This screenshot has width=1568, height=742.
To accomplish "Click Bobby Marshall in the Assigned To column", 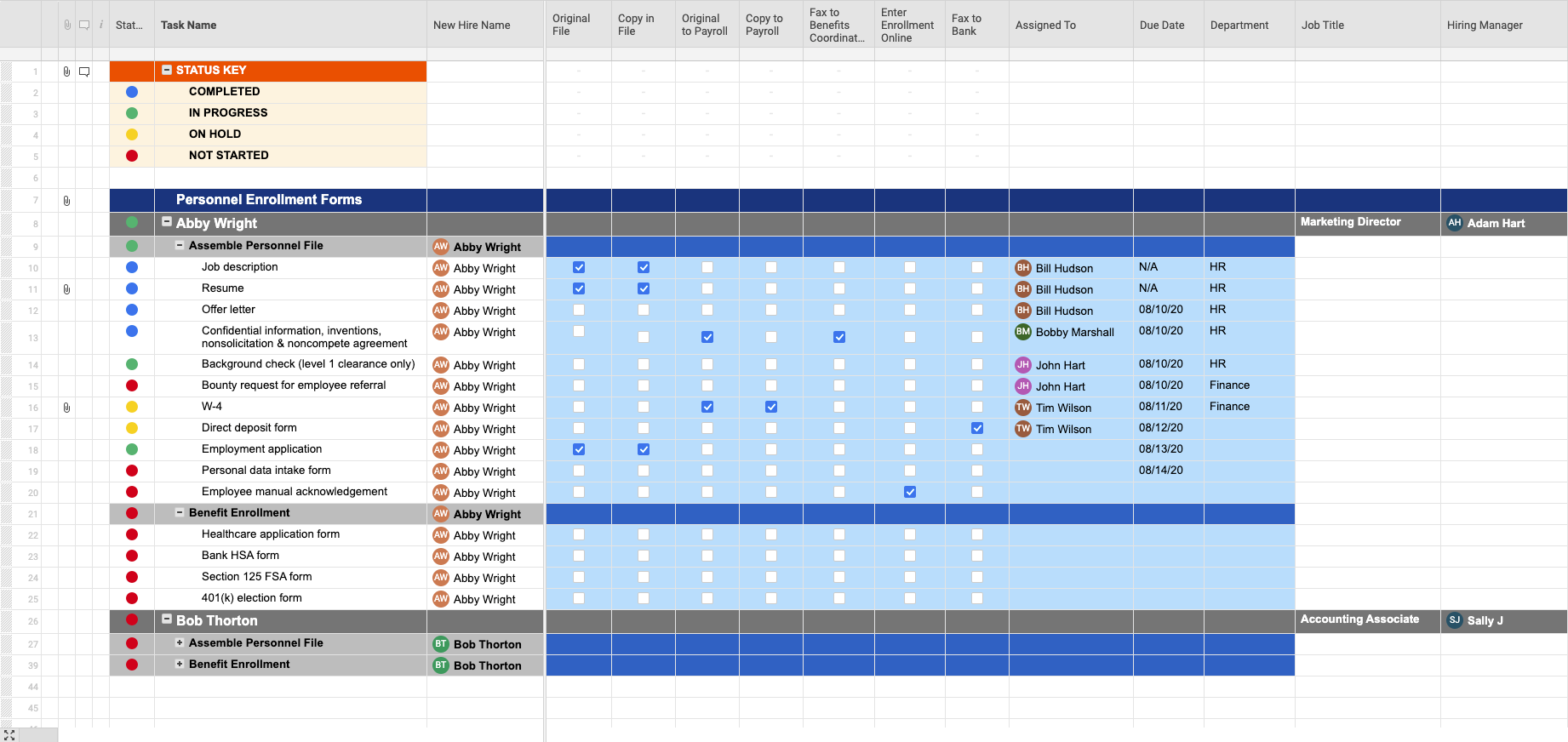I will tap(1074, 332).
